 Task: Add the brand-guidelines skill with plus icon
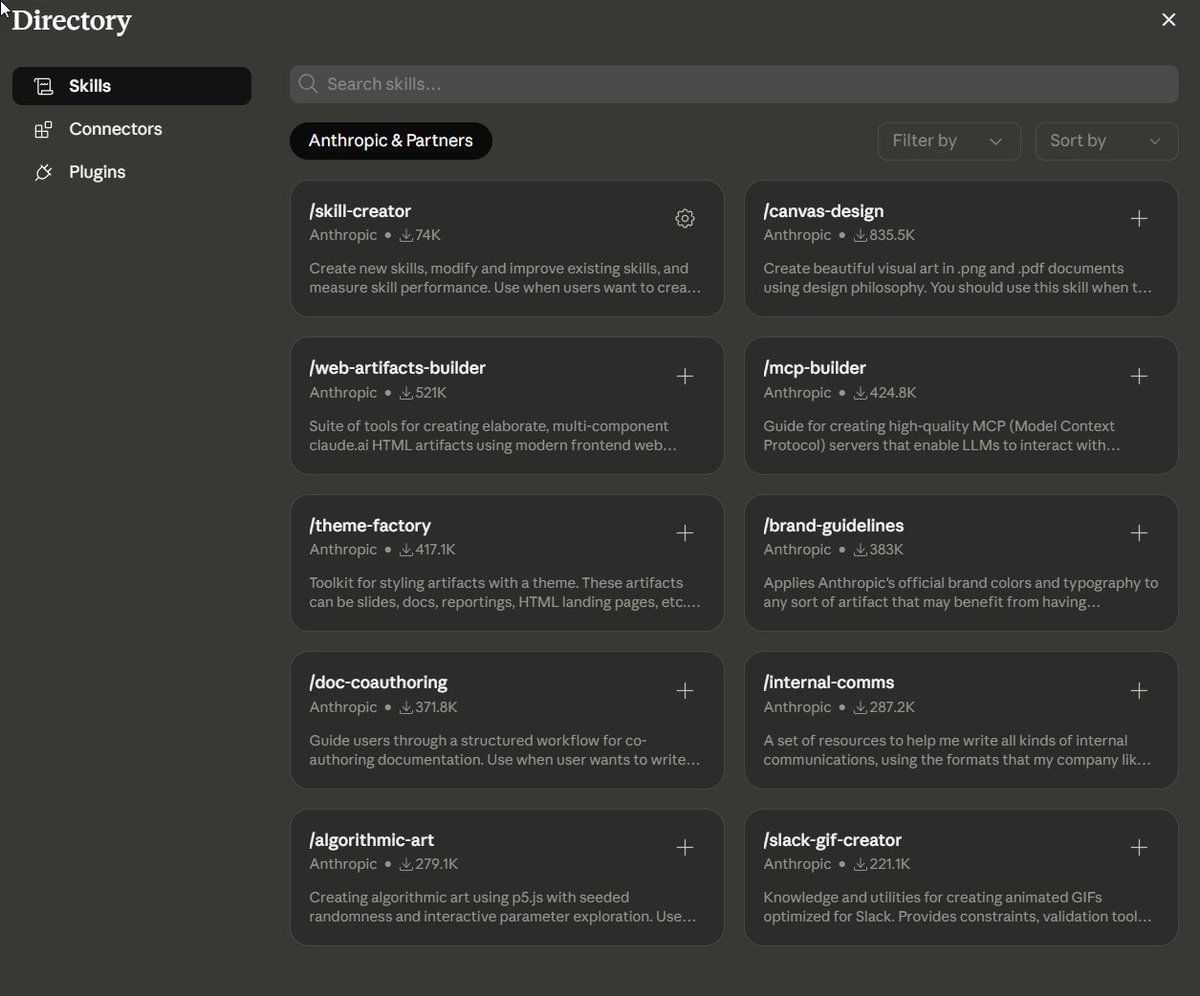point(1139,533)
